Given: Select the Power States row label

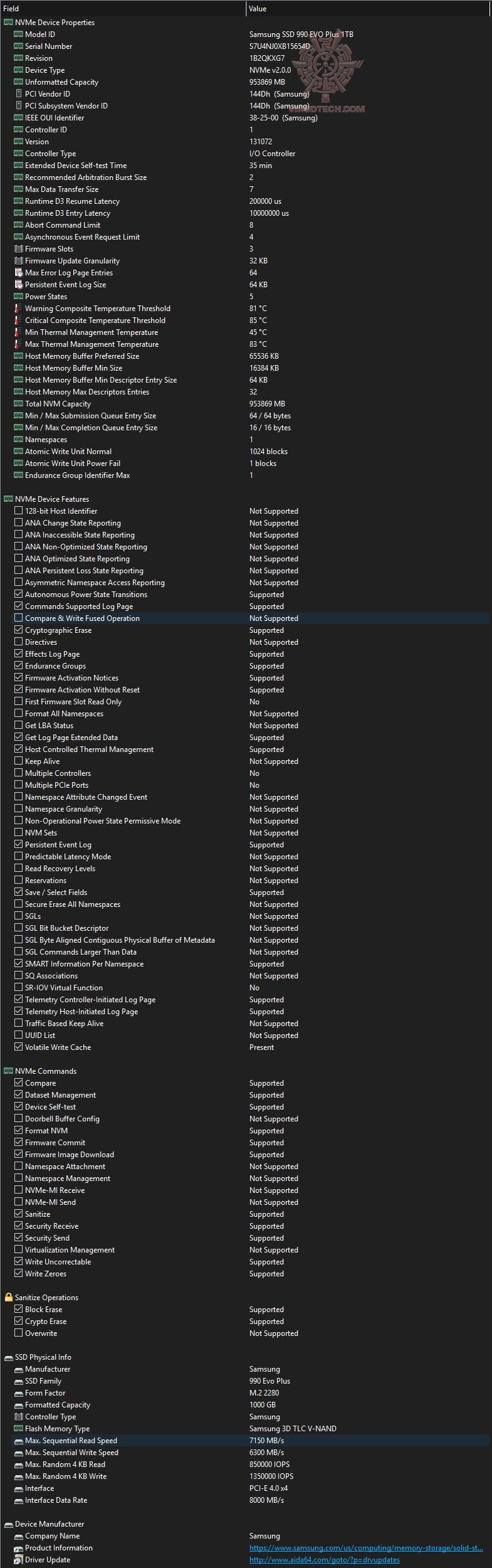Looking at the screenshot, I should [46, 297].
